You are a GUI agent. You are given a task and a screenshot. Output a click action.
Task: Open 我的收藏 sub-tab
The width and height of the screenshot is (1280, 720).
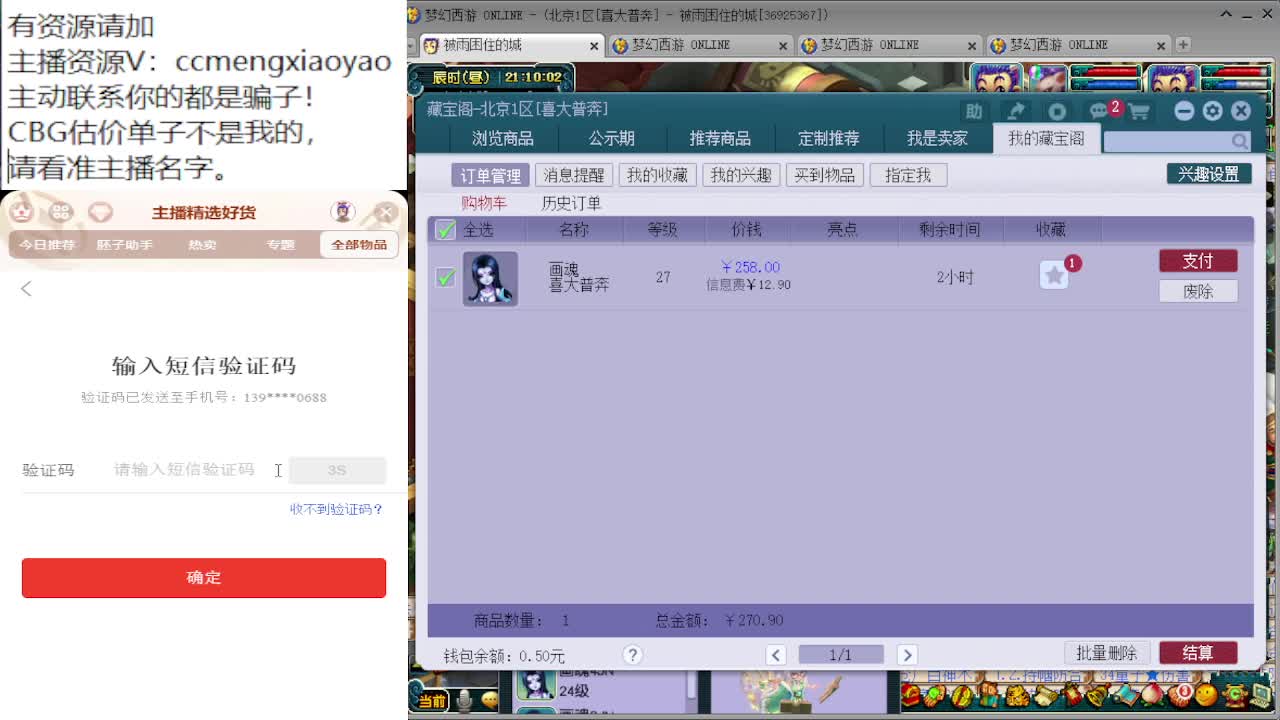pyautogui.click(x=657, y=175)
